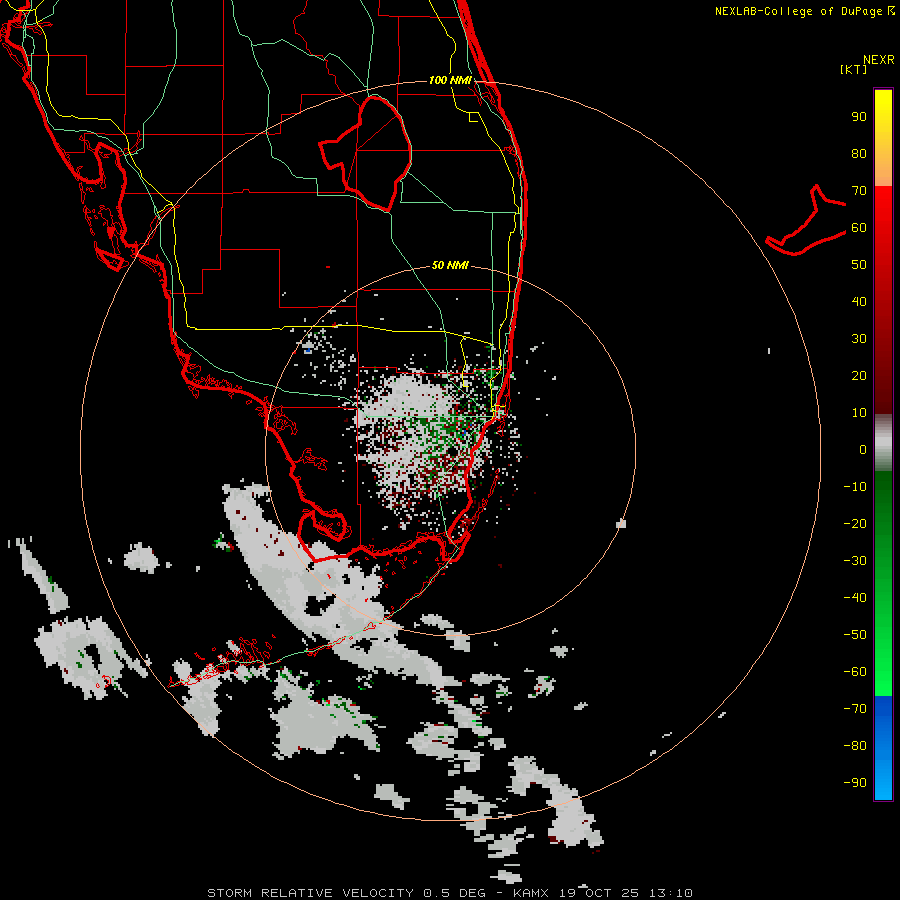This screenshot has height=900, width=900.
Task: Click the 30 value on the velocity scale
Action: (x=859, y=339)
